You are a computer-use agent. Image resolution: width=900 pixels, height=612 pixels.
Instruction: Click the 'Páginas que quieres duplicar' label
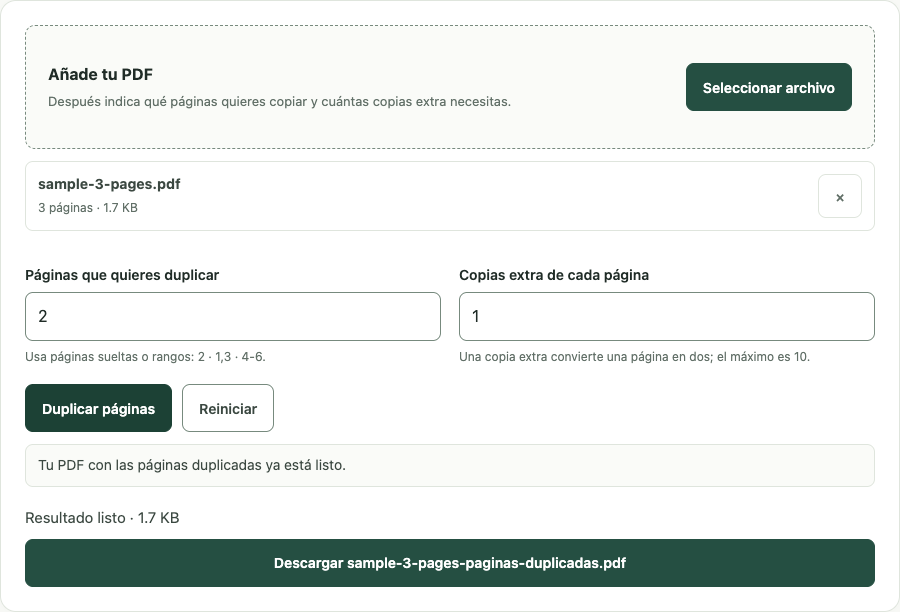122,275
